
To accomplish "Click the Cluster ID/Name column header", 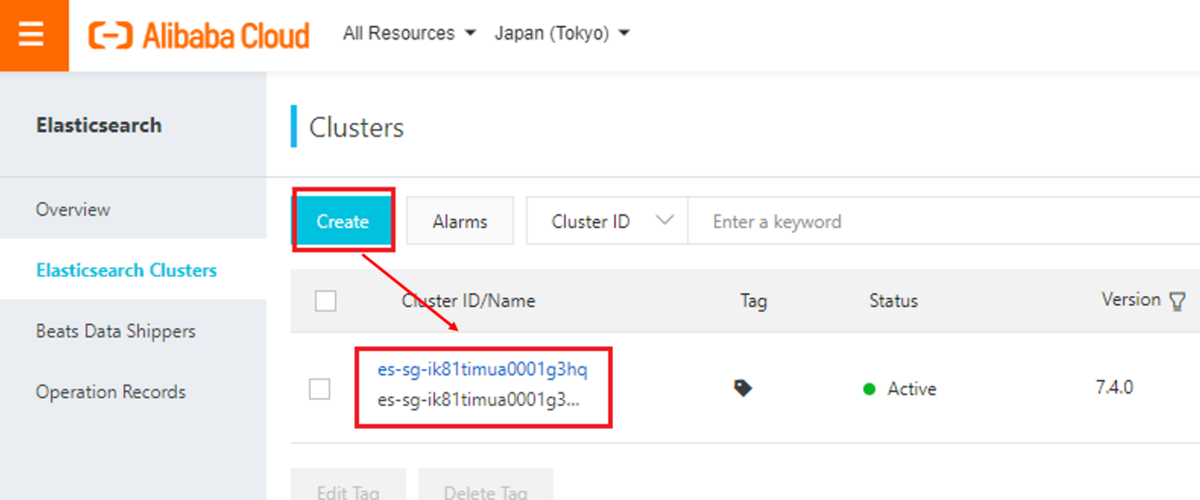I will [468, 300].
